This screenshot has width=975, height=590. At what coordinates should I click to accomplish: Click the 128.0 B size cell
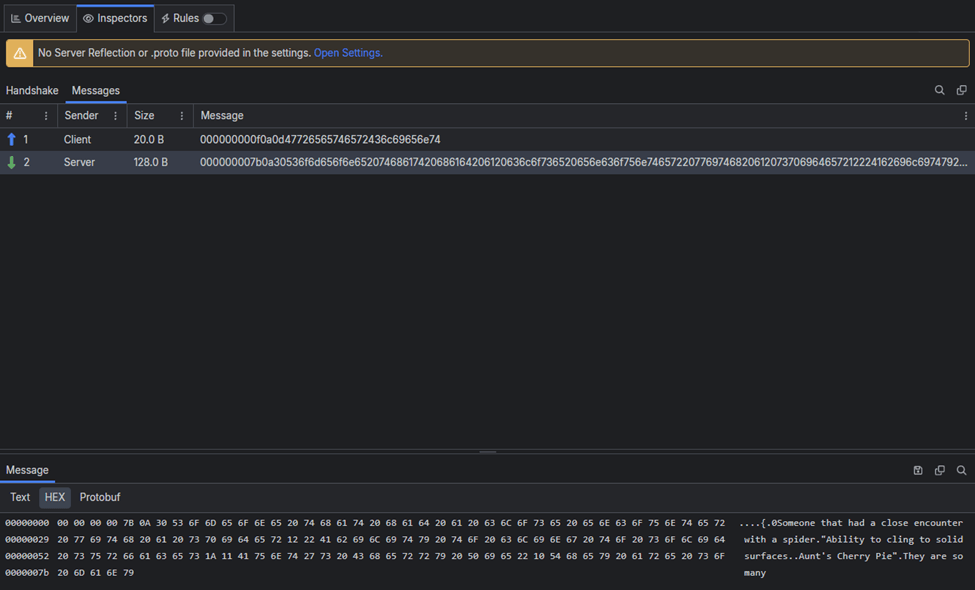[150, 162]
